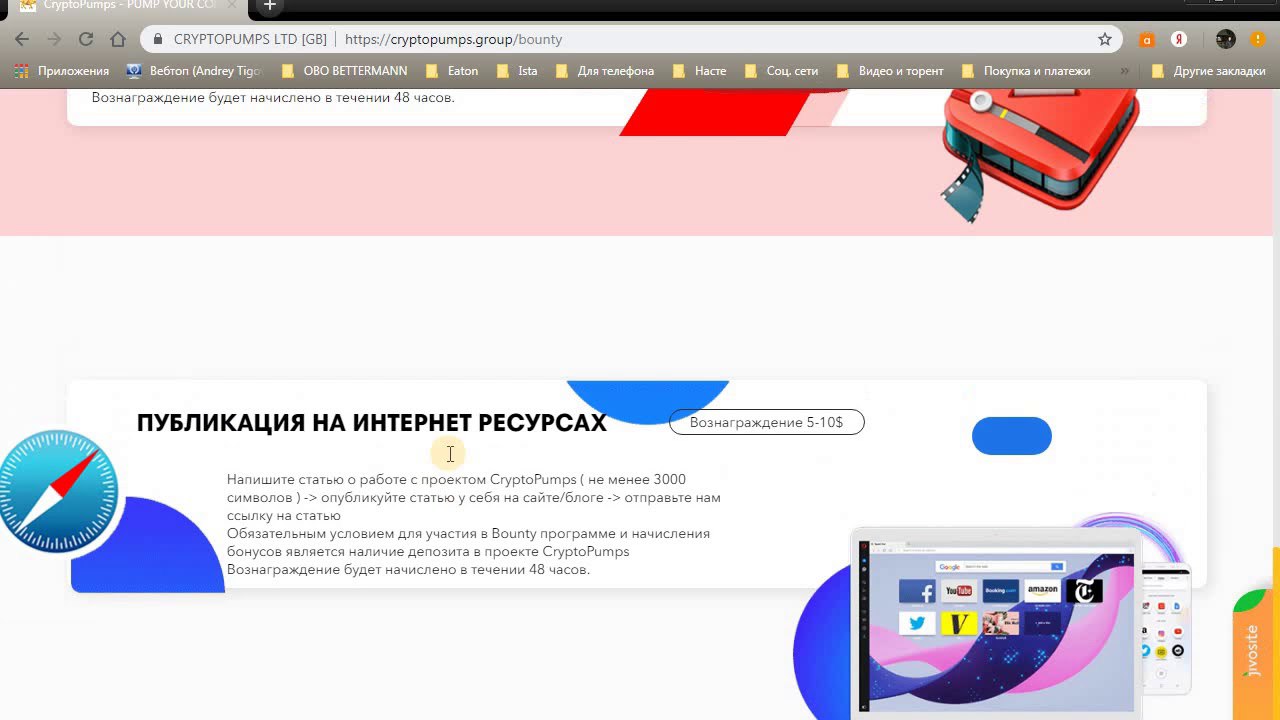Click the Safari compass image
Screen dimensions: 1280x720
[56, 491]
